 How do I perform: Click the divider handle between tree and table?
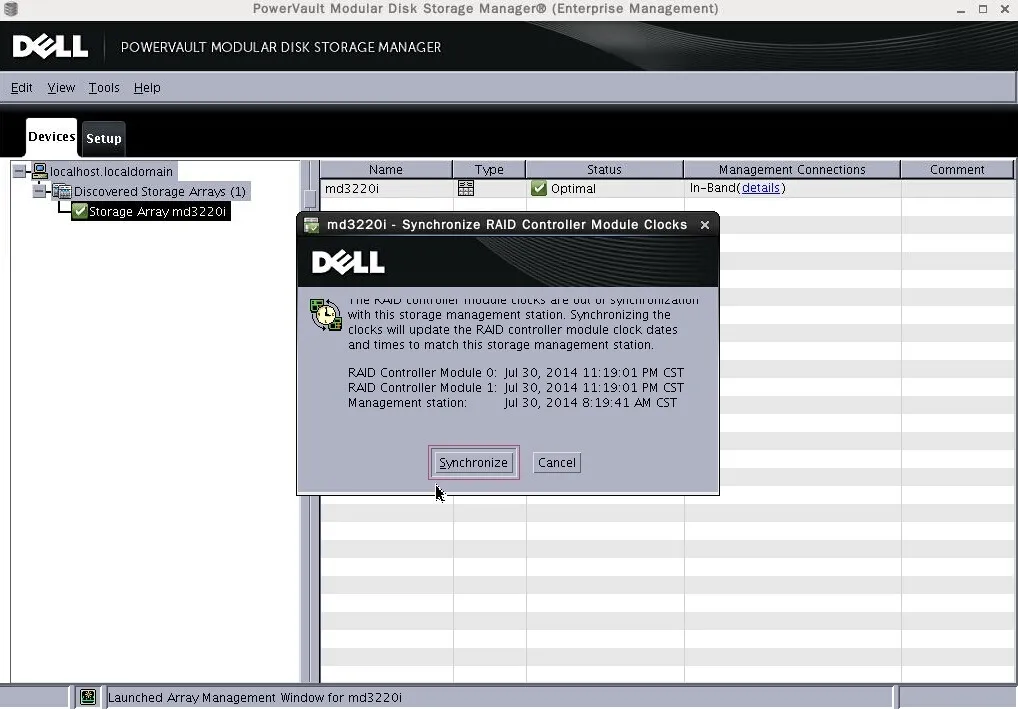(310, 199)
